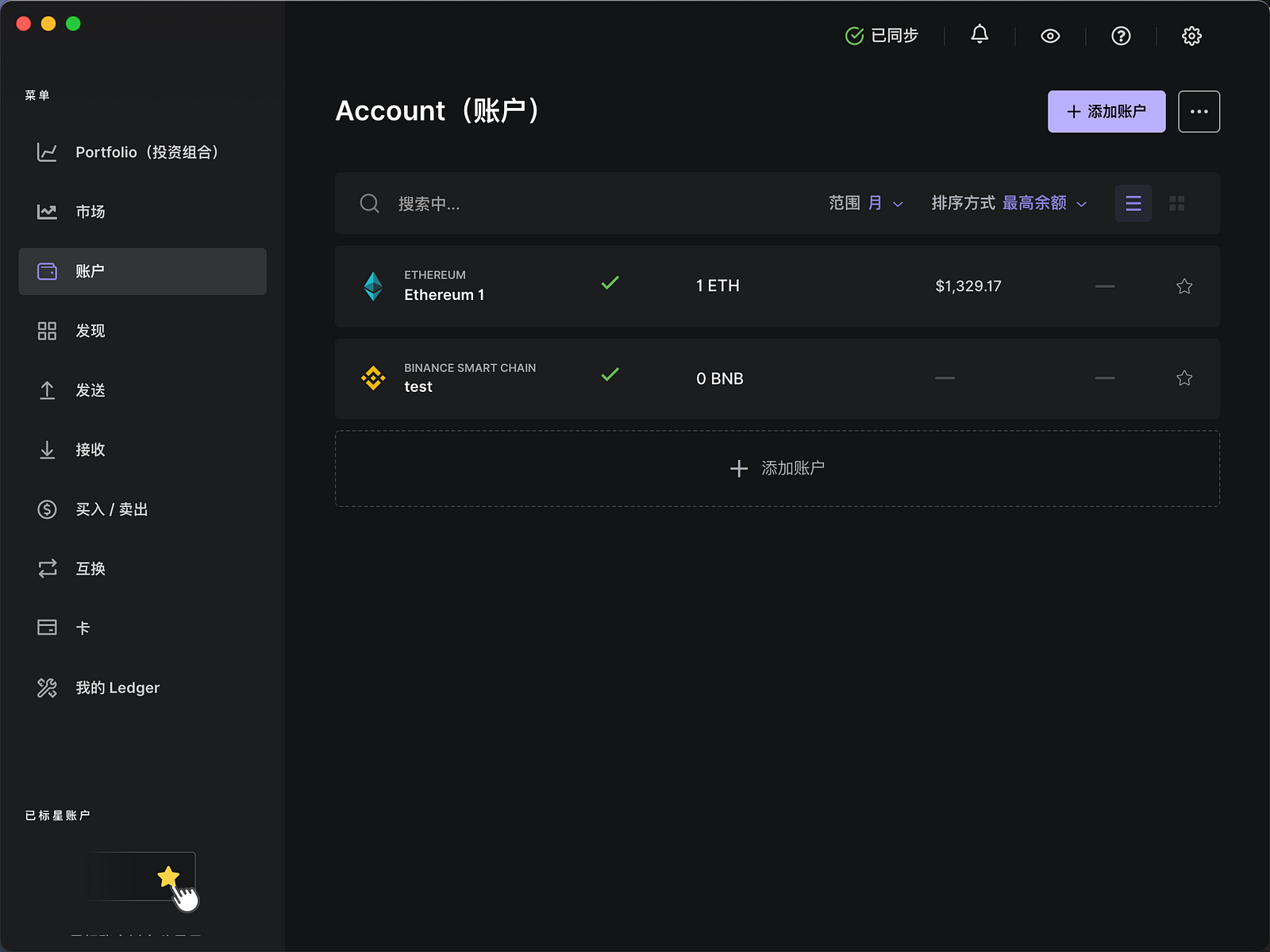This screenshot has height=952, width=1270.
Task: Click the 买入/卖出 dollar coin icon
Action: click(47, 509)
